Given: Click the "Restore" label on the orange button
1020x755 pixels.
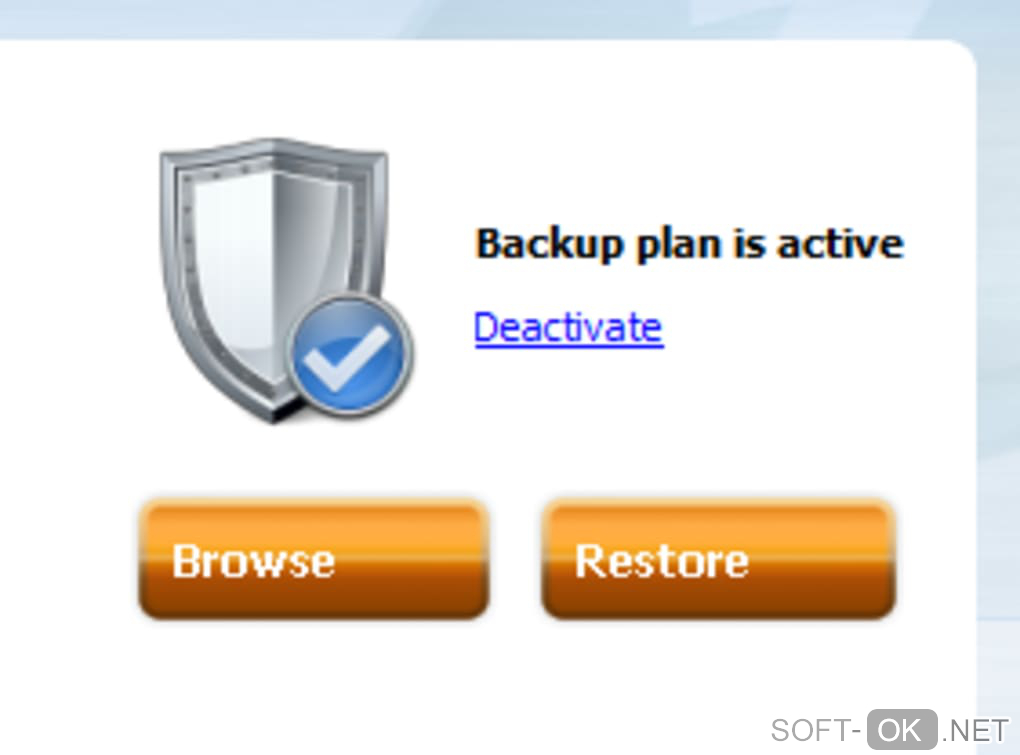Looking at the screenshot, I should tap(662, 561).
